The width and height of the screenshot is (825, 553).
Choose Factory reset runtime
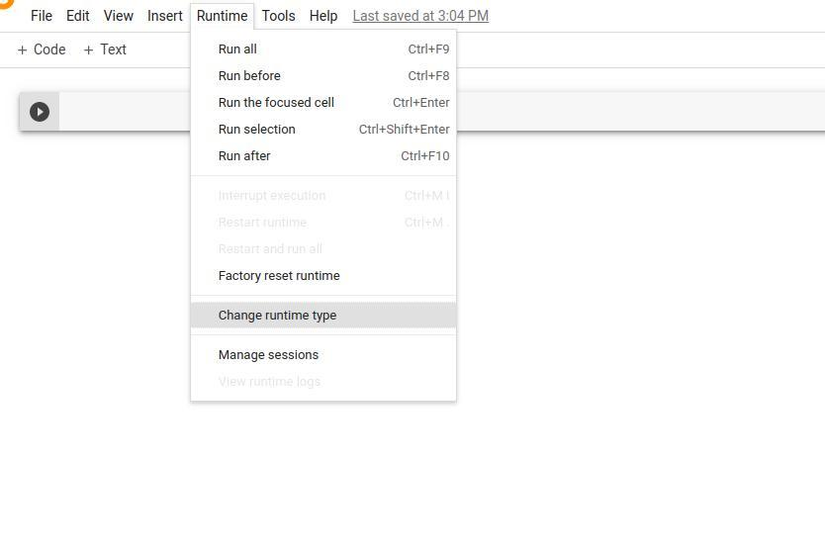click(x=323, y=276)
